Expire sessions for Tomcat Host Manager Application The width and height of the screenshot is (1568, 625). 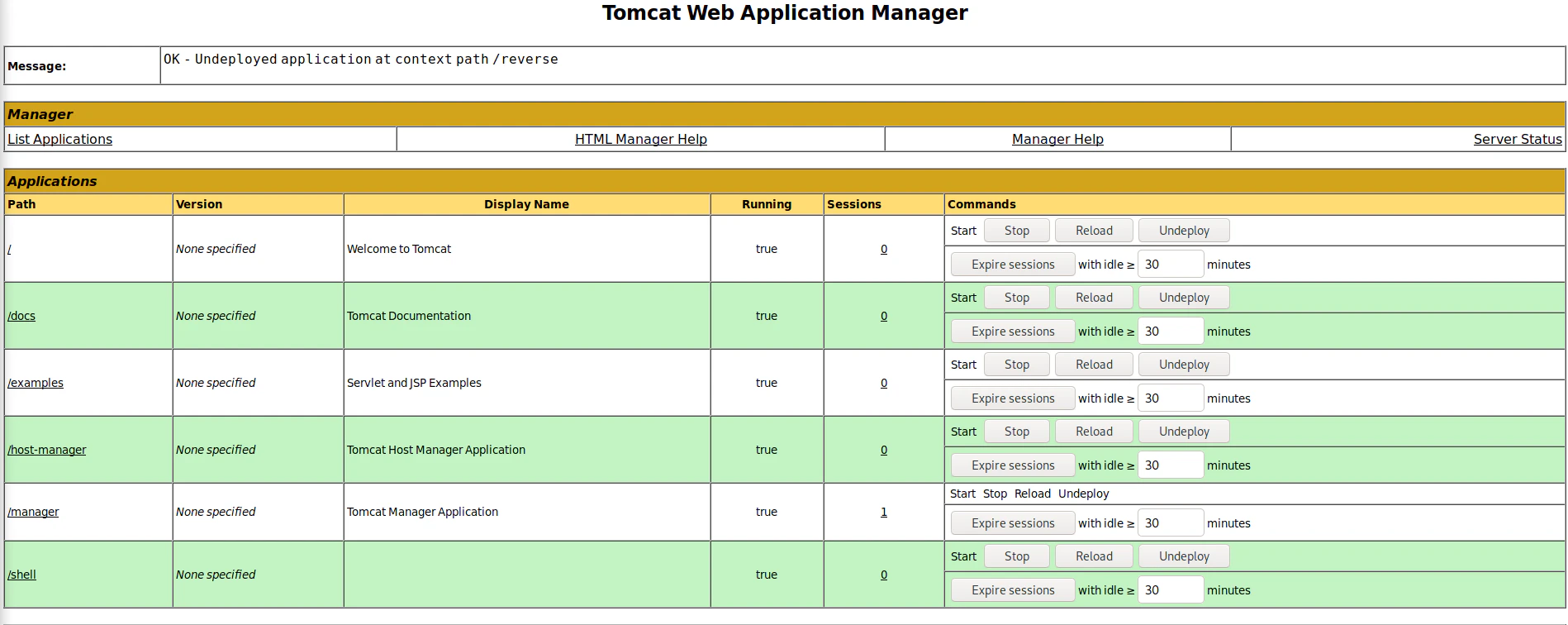tap(1013, 465)
